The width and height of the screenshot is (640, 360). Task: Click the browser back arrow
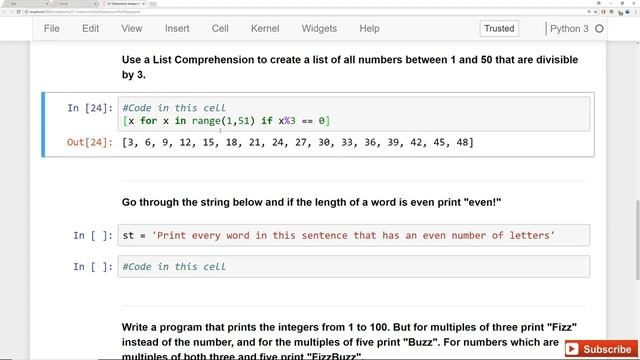click(4, 12)
